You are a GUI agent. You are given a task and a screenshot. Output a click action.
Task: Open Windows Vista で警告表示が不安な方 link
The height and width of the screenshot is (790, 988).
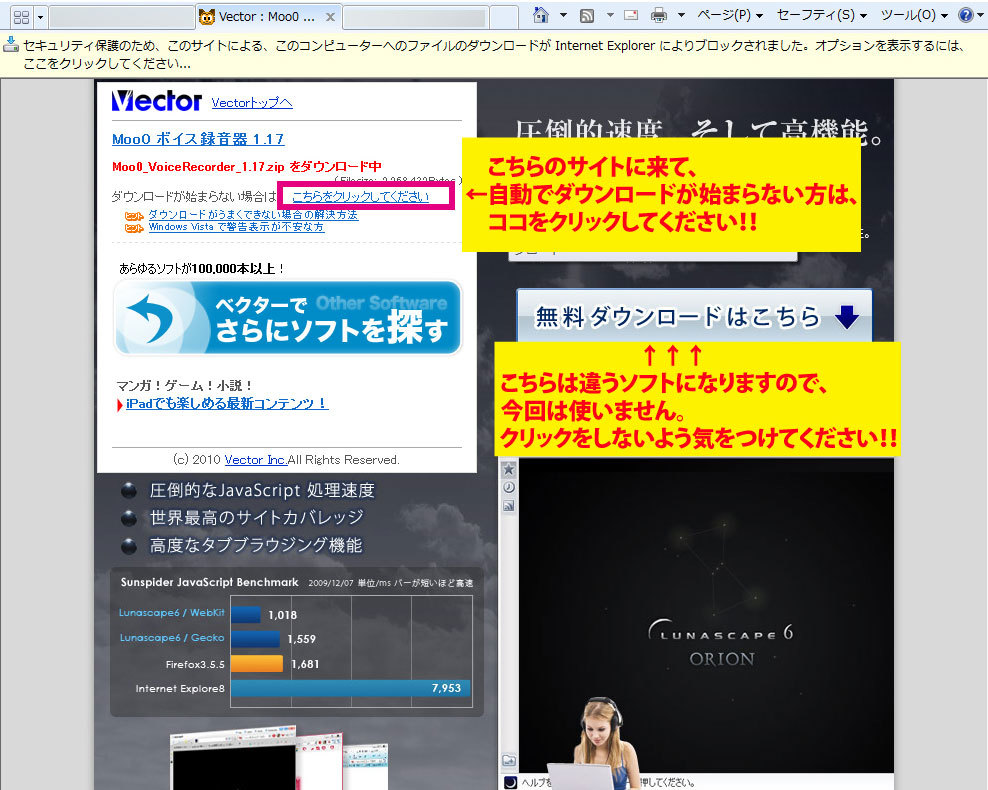coord(236,227)
